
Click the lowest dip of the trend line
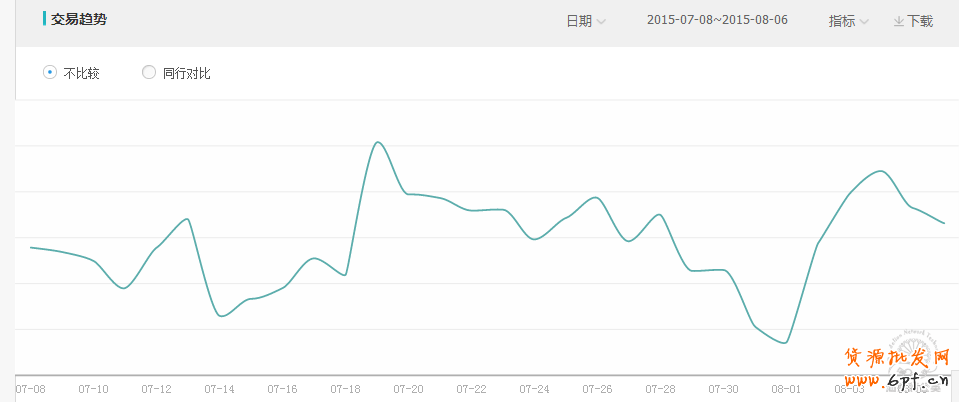click(x=785, y=343)
